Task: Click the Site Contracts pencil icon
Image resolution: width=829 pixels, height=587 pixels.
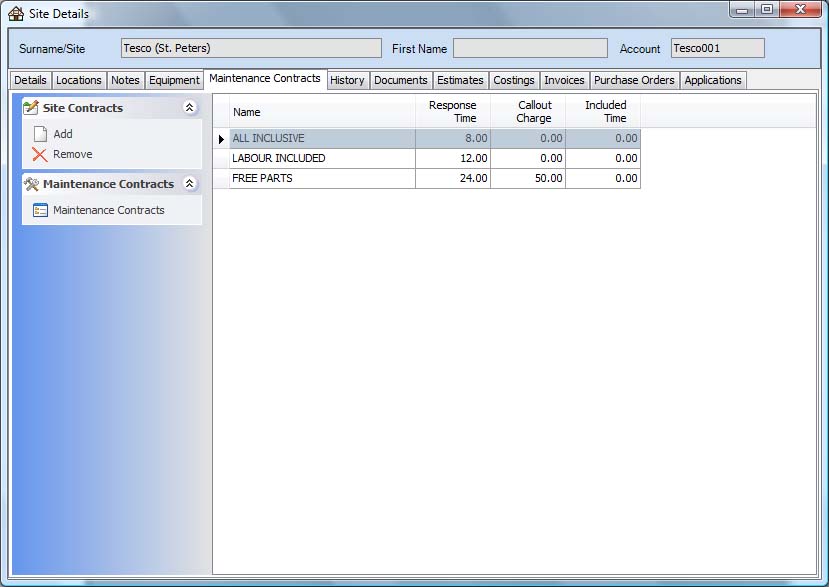Action: (31, 108)
